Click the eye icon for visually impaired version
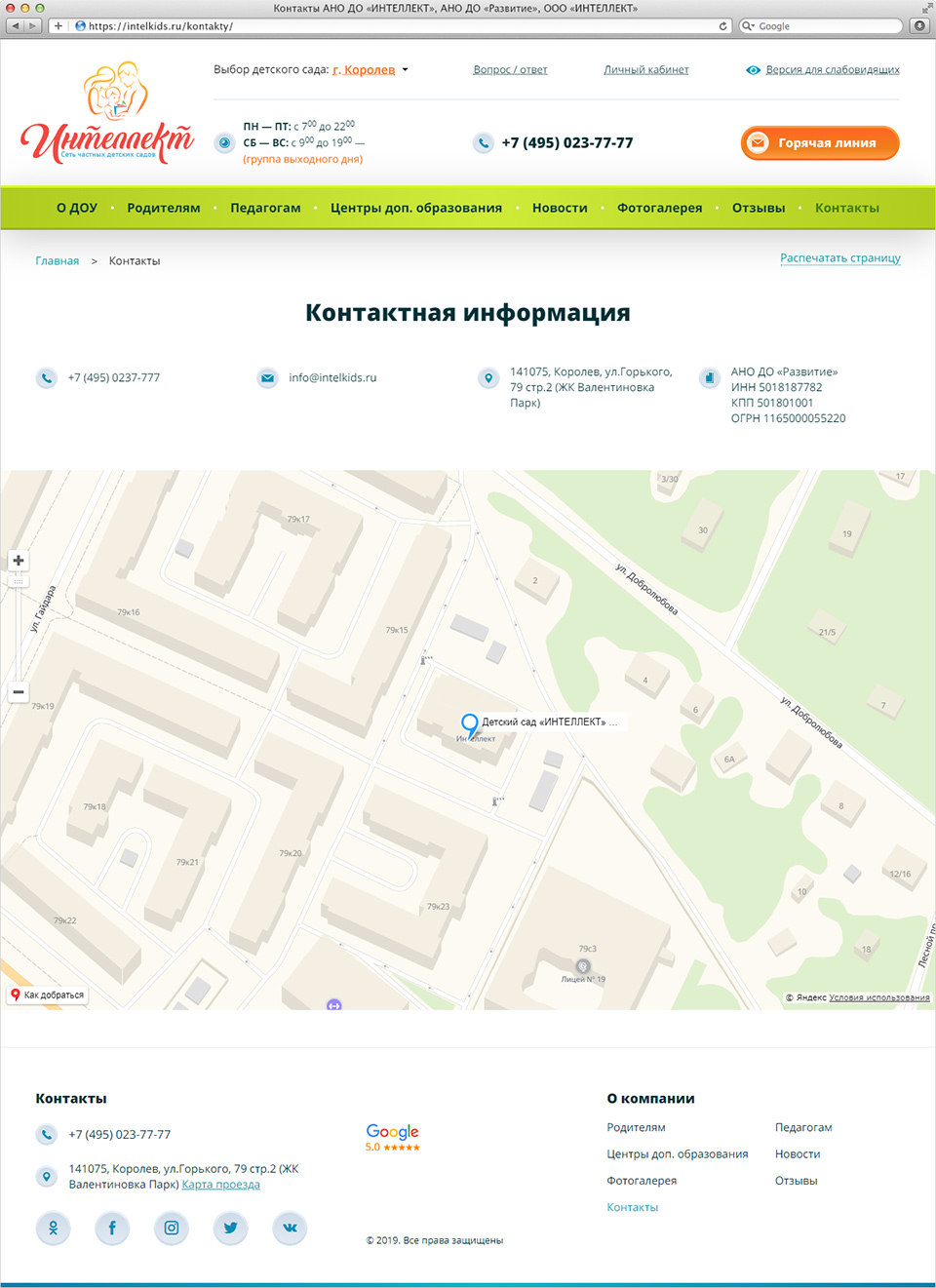The width and height of the screenshot is (936, 1288). click(753, 70)
